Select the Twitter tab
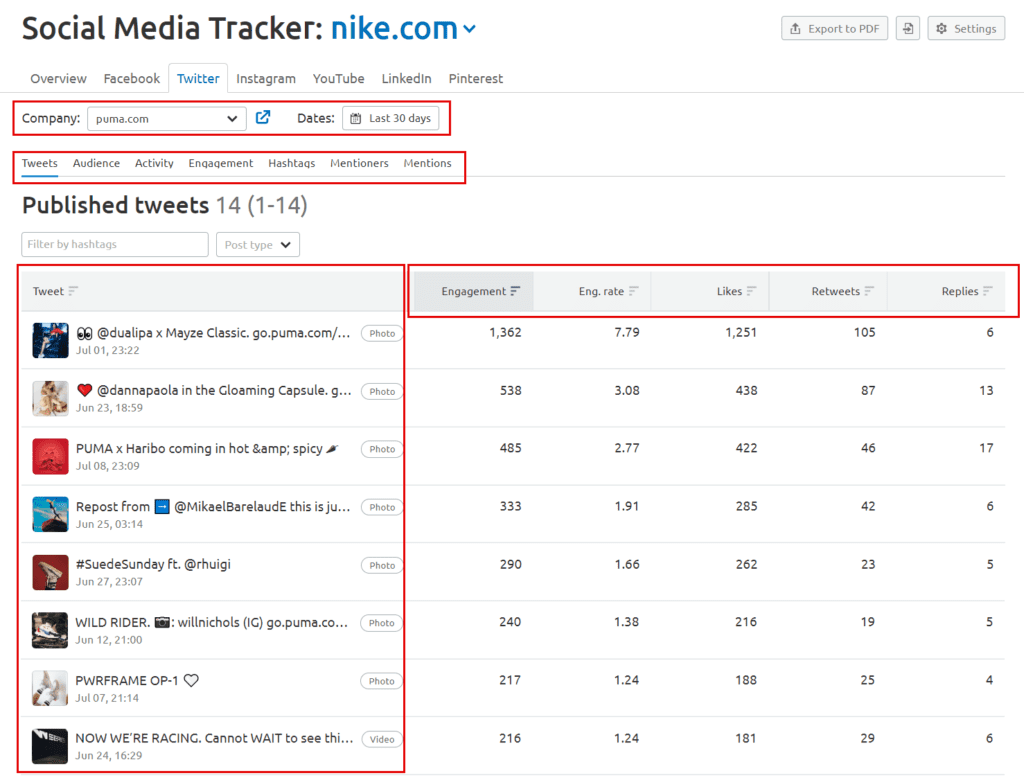This screenshot has height=780, width=1024. click(198, 78)
